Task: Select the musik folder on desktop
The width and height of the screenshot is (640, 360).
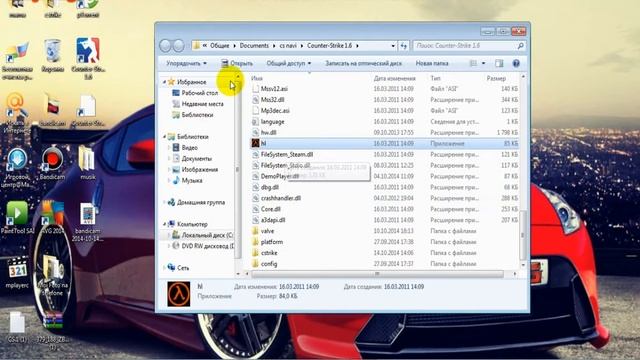Action: point(87,162)
